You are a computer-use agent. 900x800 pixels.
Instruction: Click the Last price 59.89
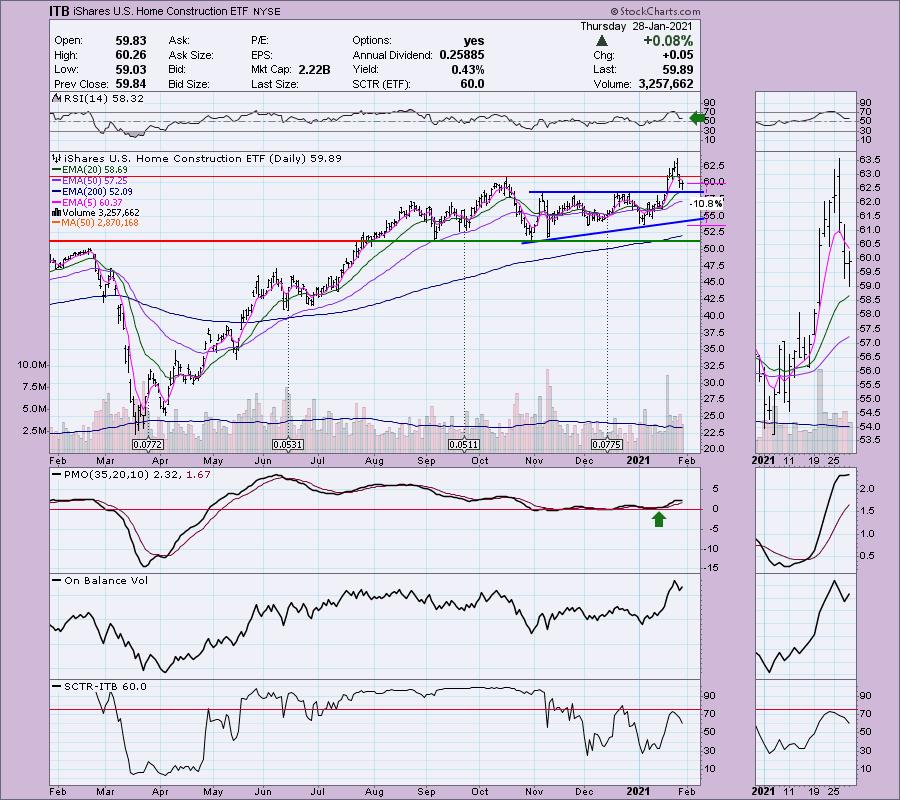pos(677,69)
